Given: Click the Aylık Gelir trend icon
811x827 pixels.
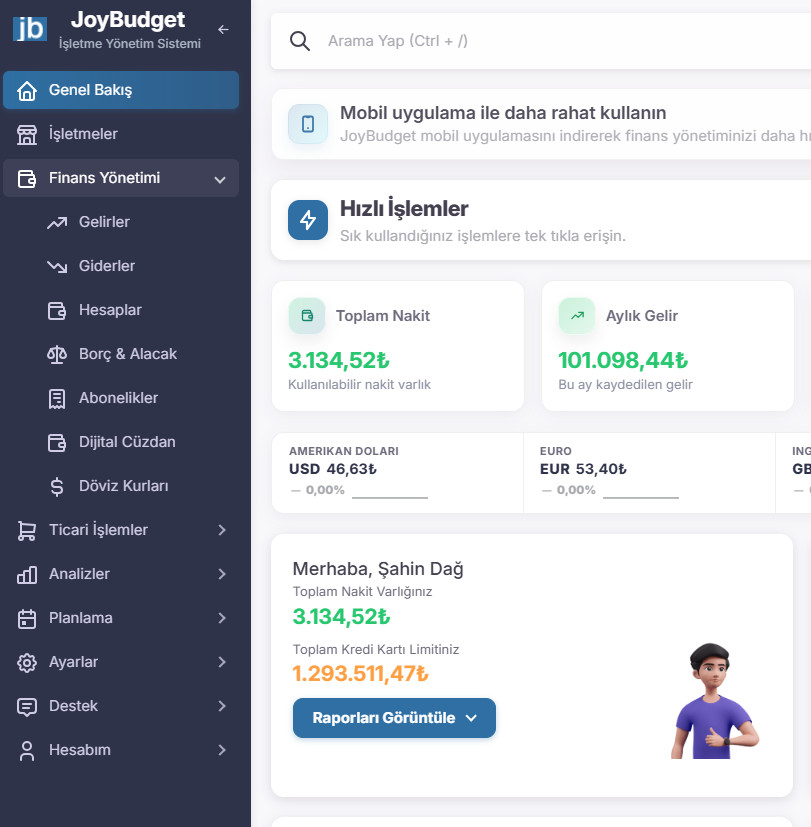Looking at the screenshot, I should (x=577, y=315).
